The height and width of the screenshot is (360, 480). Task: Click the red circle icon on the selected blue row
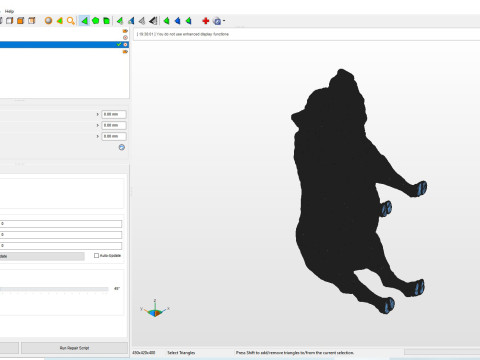point(125,44)
